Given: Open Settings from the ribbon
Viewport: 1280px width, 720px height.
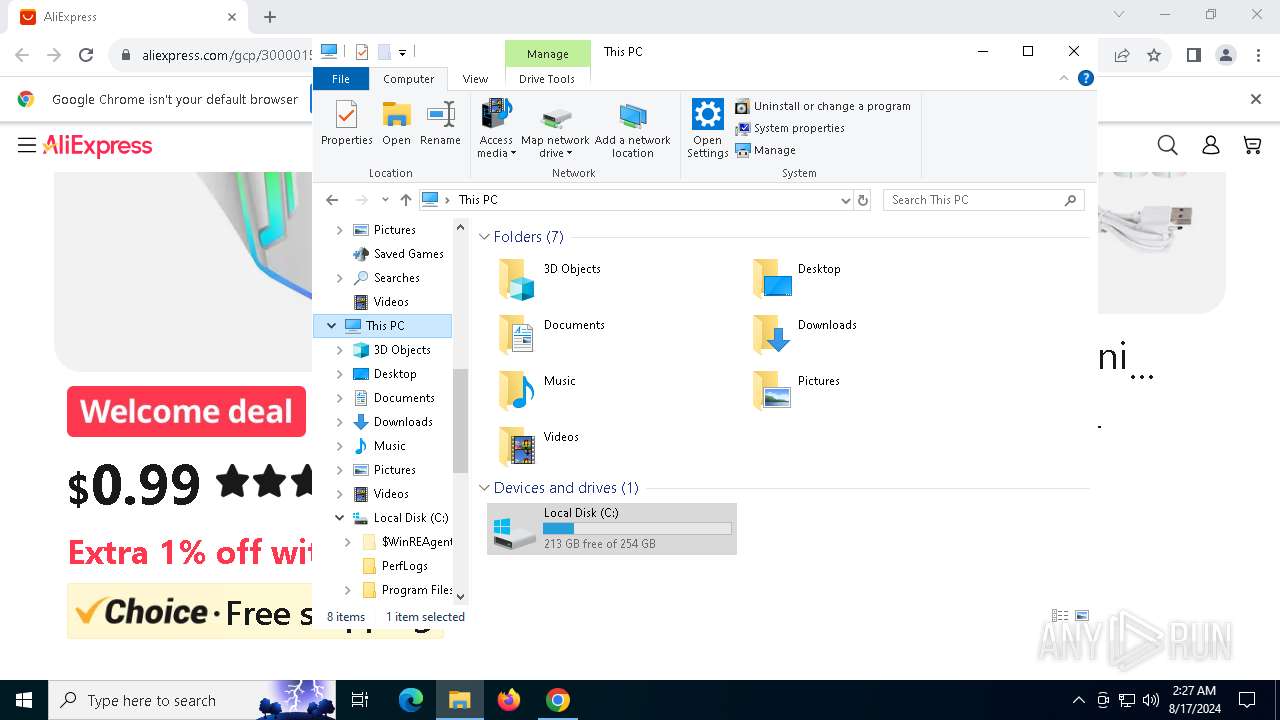Looking at the screenshot, I should (707, 128).
